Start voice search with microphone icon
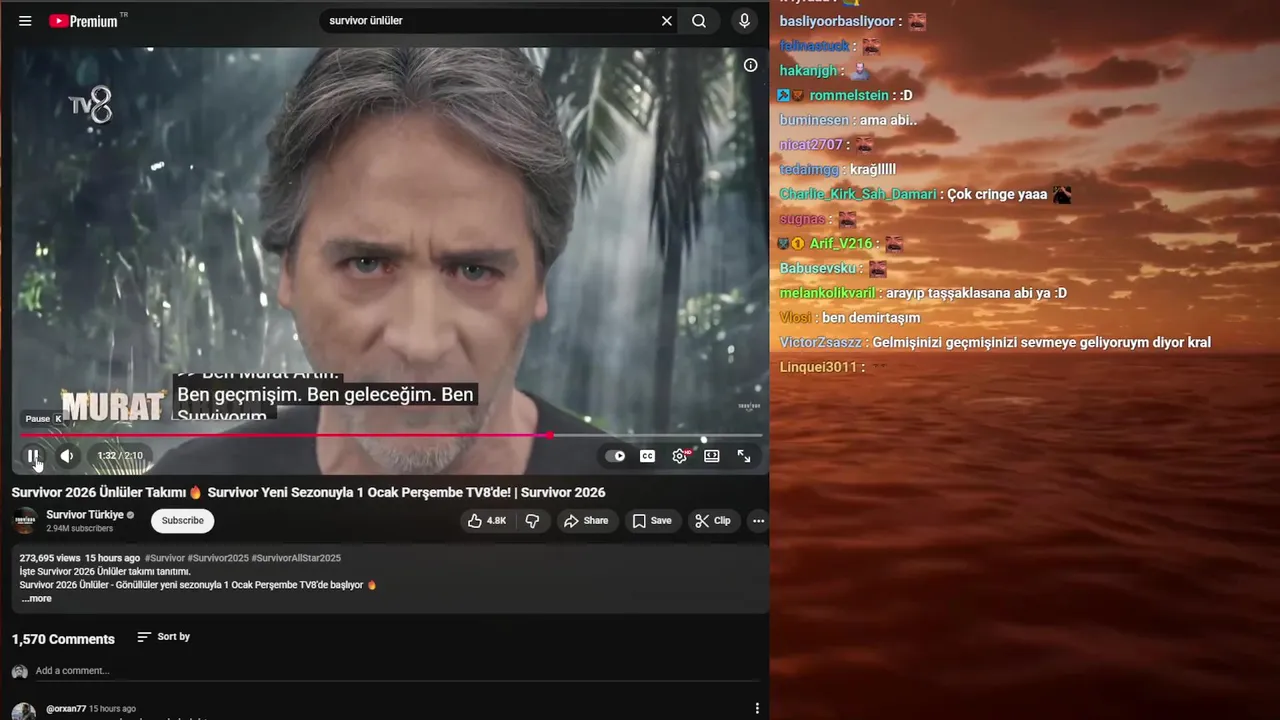1280x720 pixels. [744, 21]
